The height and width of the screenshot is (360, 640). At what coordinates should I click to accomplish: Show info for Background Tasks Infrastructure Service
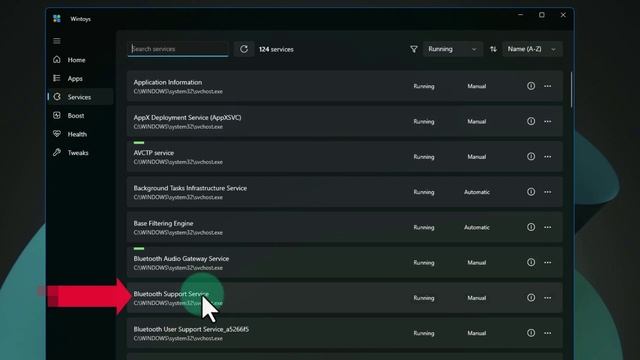[531, 191]
